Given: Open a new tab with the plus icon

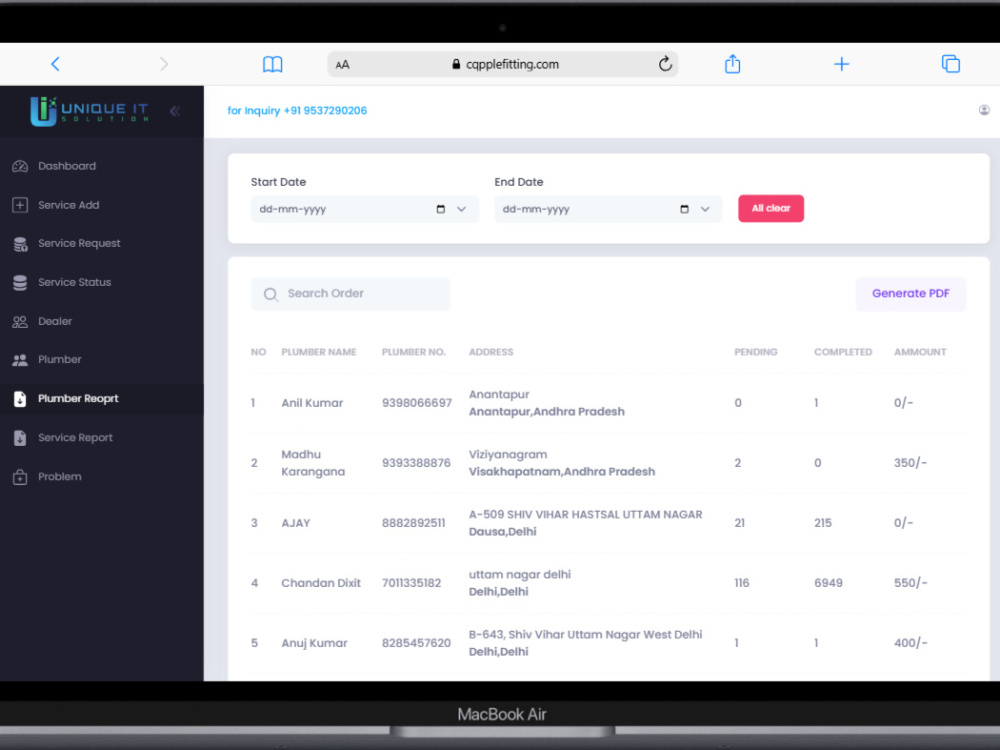Looking at the screenshot, I should 842,64.
